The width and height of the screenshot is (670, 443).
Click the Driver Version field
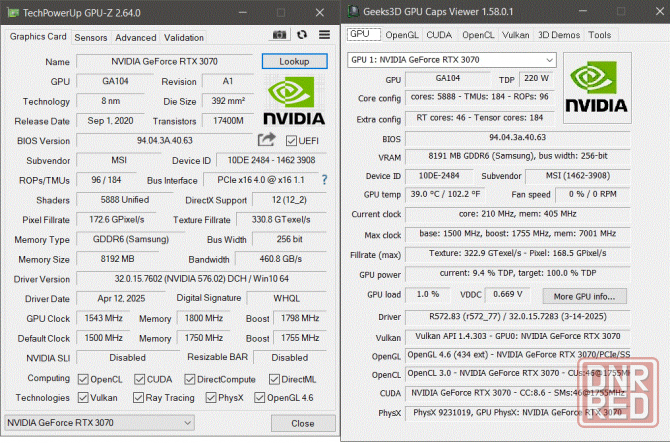[x=201, y=279]
